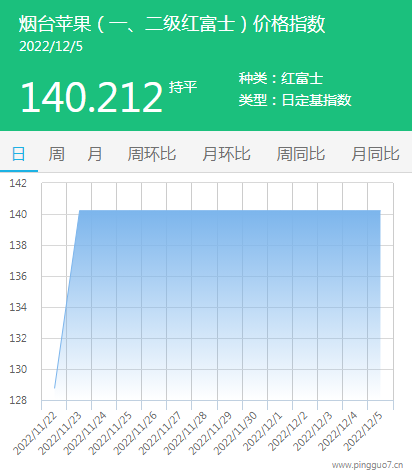Click the 2022/12/5 date under title
412x474 pixels.
coord(51,47)
